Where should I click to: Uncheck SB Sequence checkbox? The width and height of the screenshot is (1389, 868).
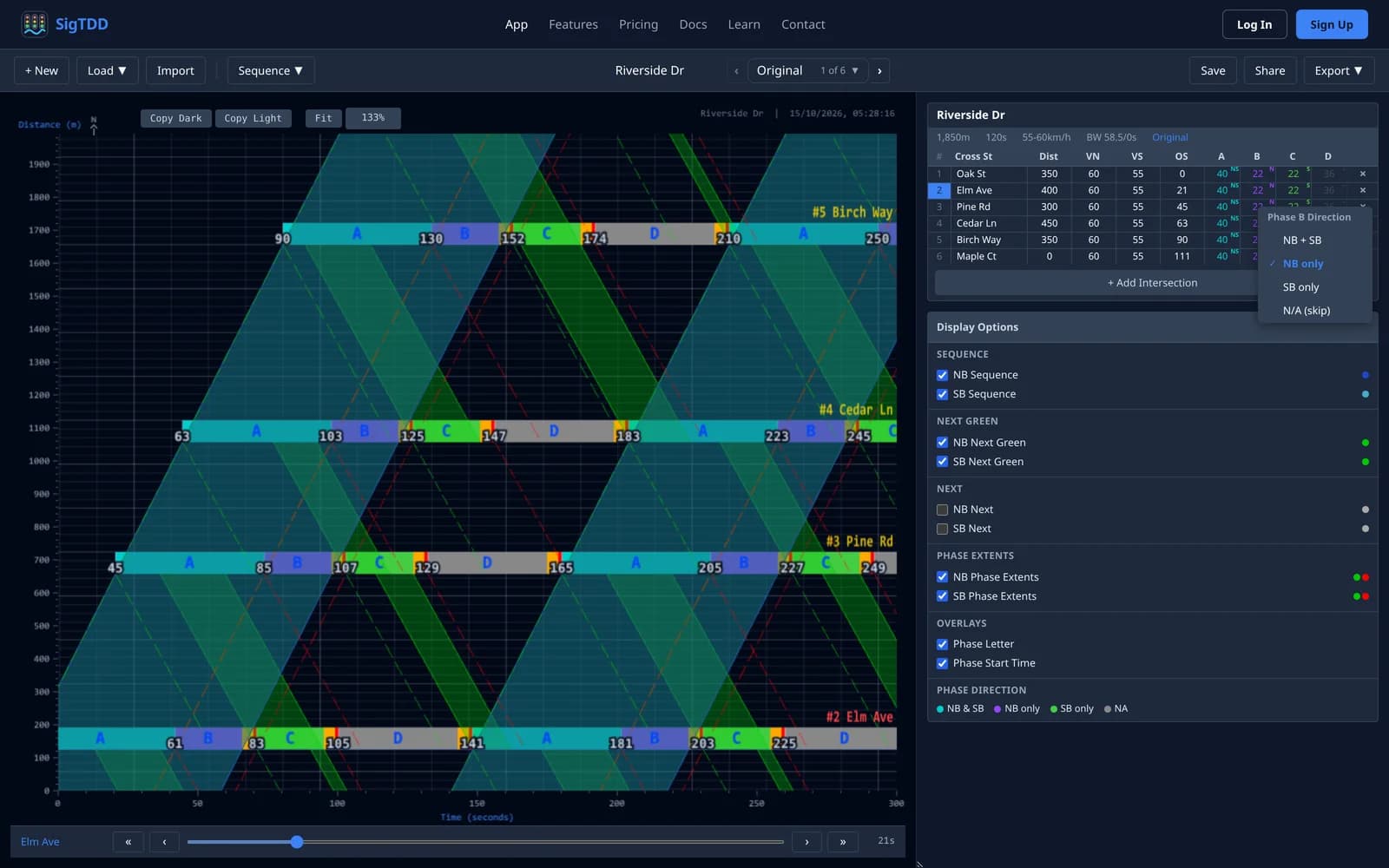(x=942, y=394)
